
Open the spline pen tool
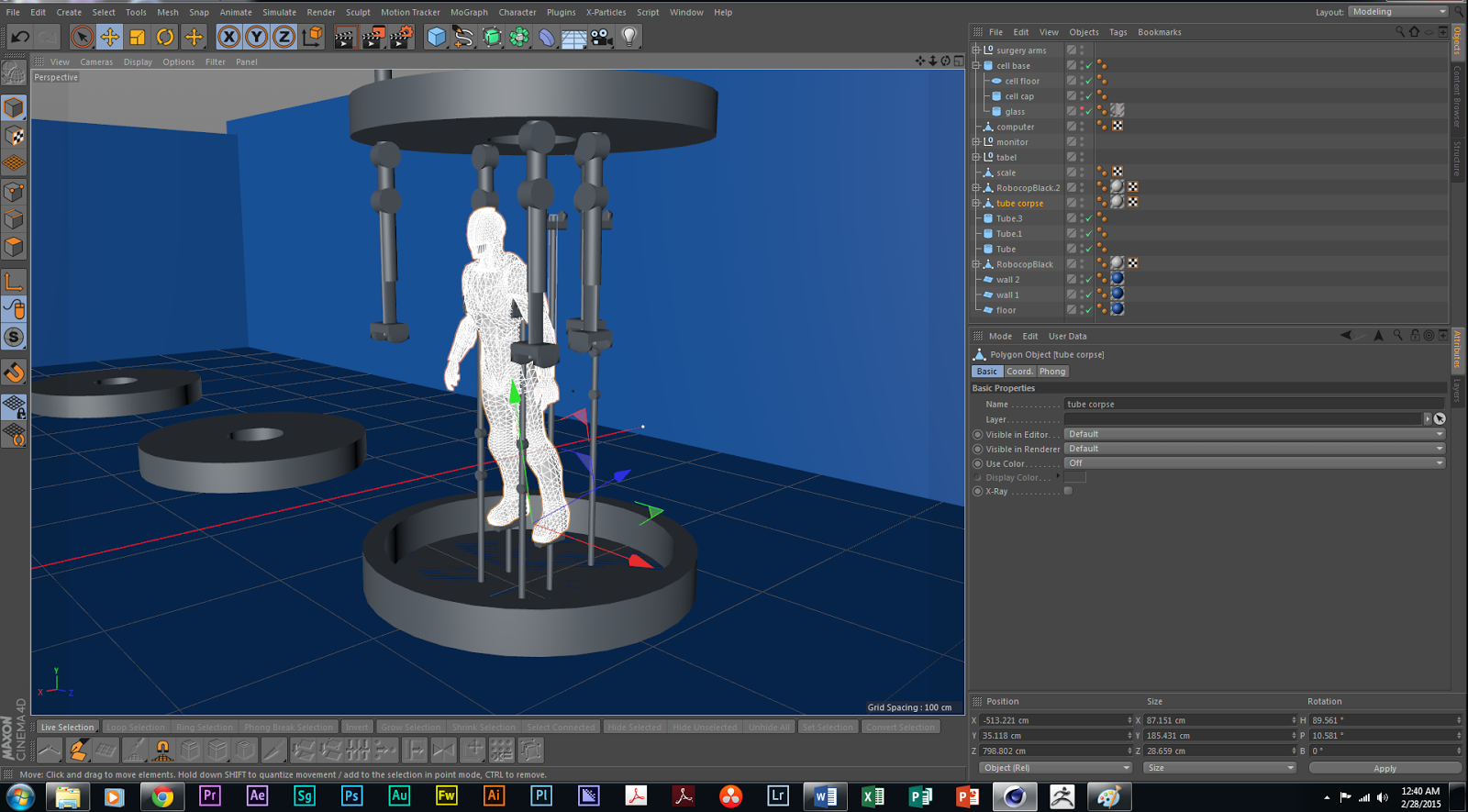tap(464, 37)
